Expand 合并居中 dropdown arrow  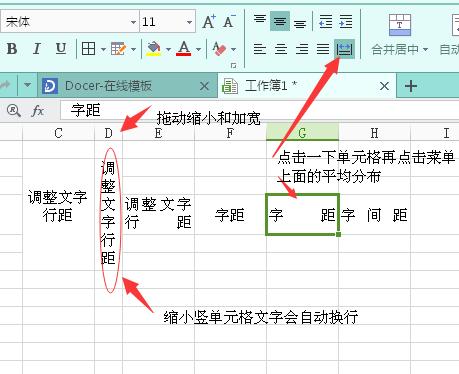[x=425, y=50]
